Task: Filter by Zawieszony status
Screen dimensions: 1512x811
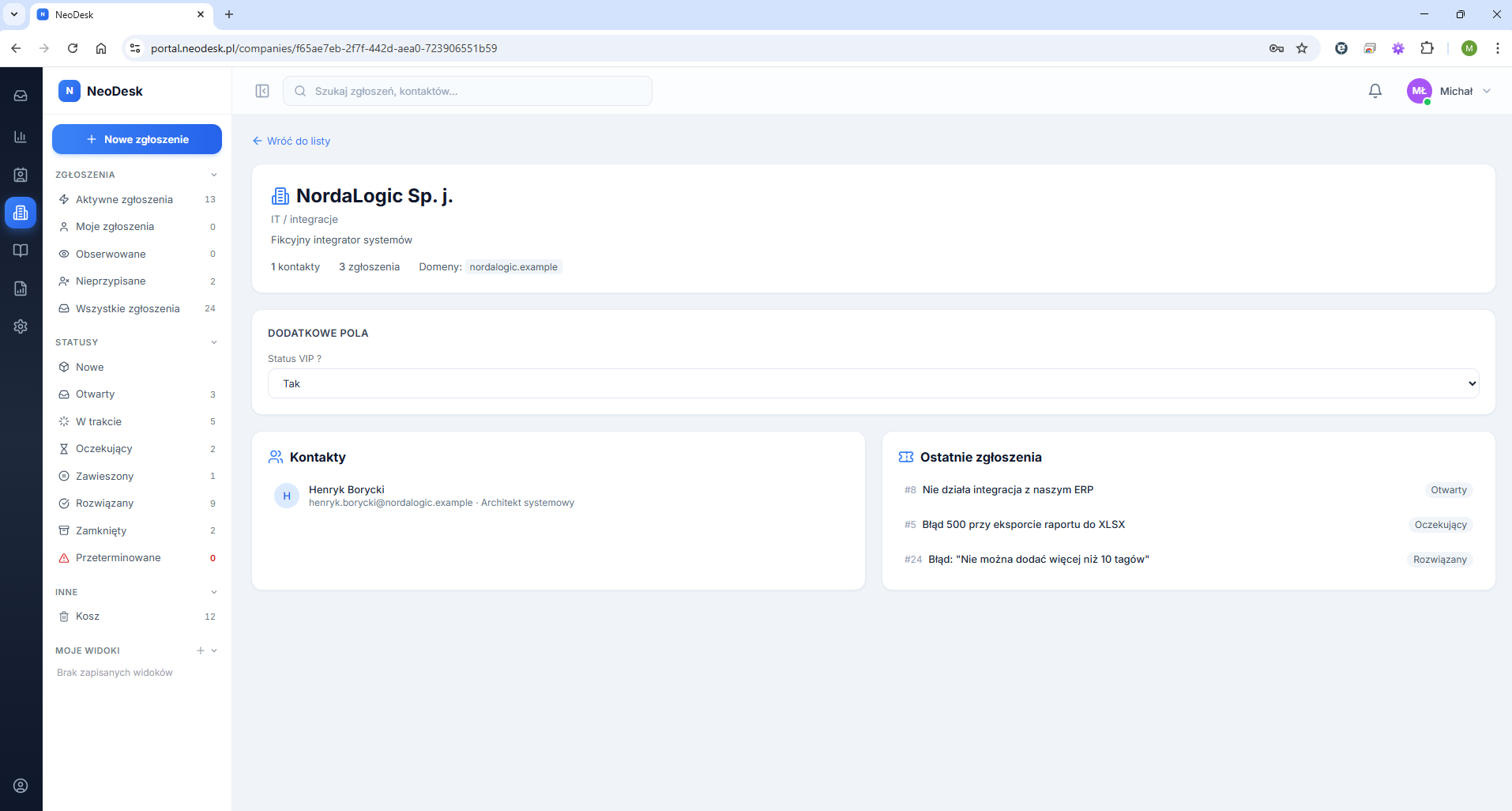Action: [x=137, y=476]
